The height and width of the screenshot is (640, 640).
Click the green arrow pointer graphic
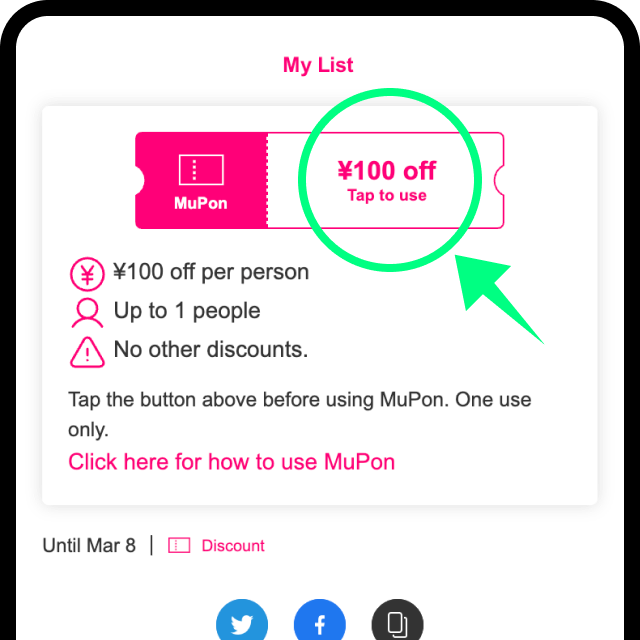(496, 296)
